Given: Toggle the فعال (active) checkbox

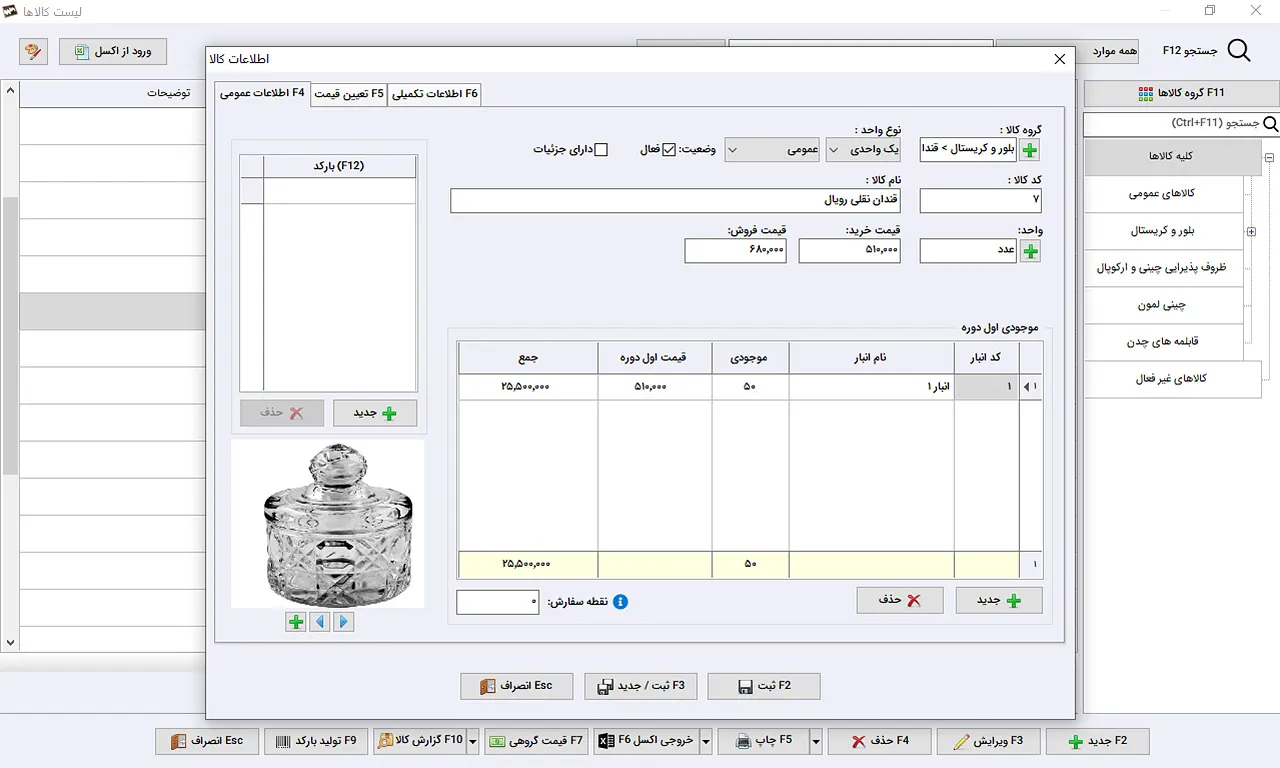Looking at the screenshot, I should (x=669, y=150).
